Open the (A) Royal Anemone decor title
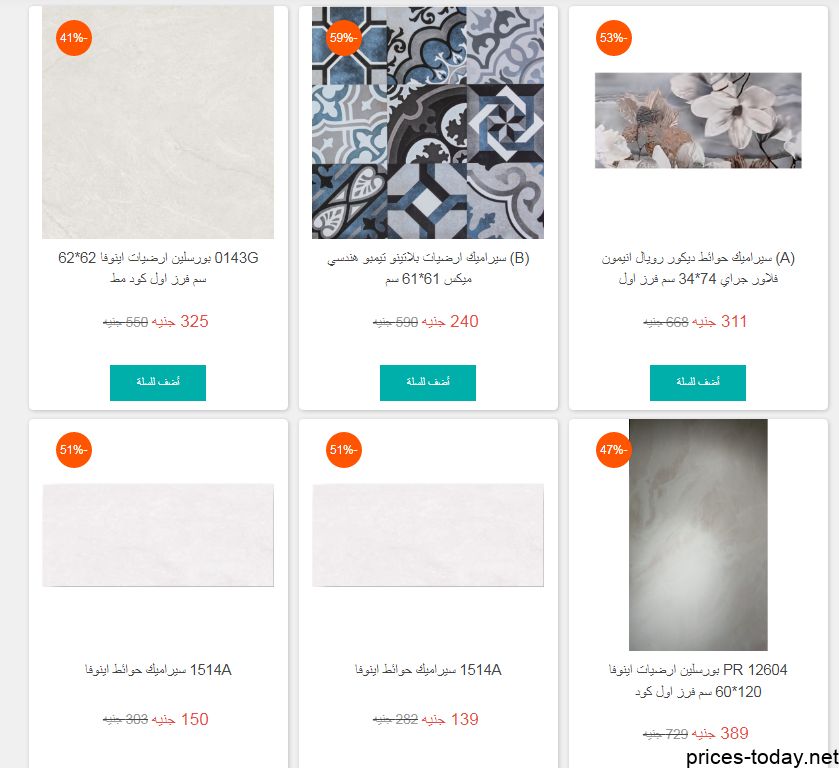This screenshot has height=768, width=839. pos(698,268)
